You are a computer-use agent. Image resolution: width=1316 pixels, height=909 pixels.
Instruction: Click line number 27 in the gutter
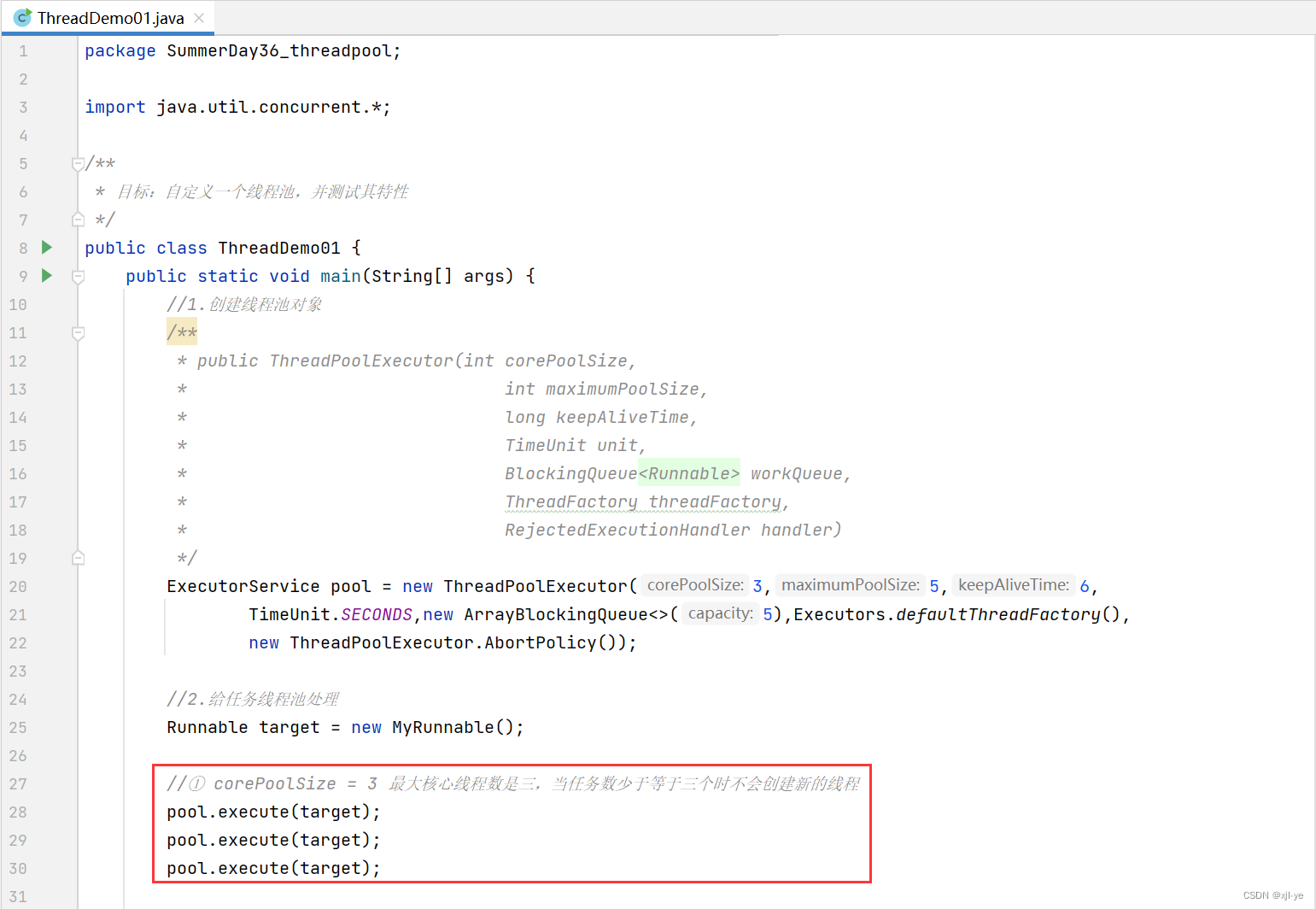pyautogui.click(x=18, y=784)
